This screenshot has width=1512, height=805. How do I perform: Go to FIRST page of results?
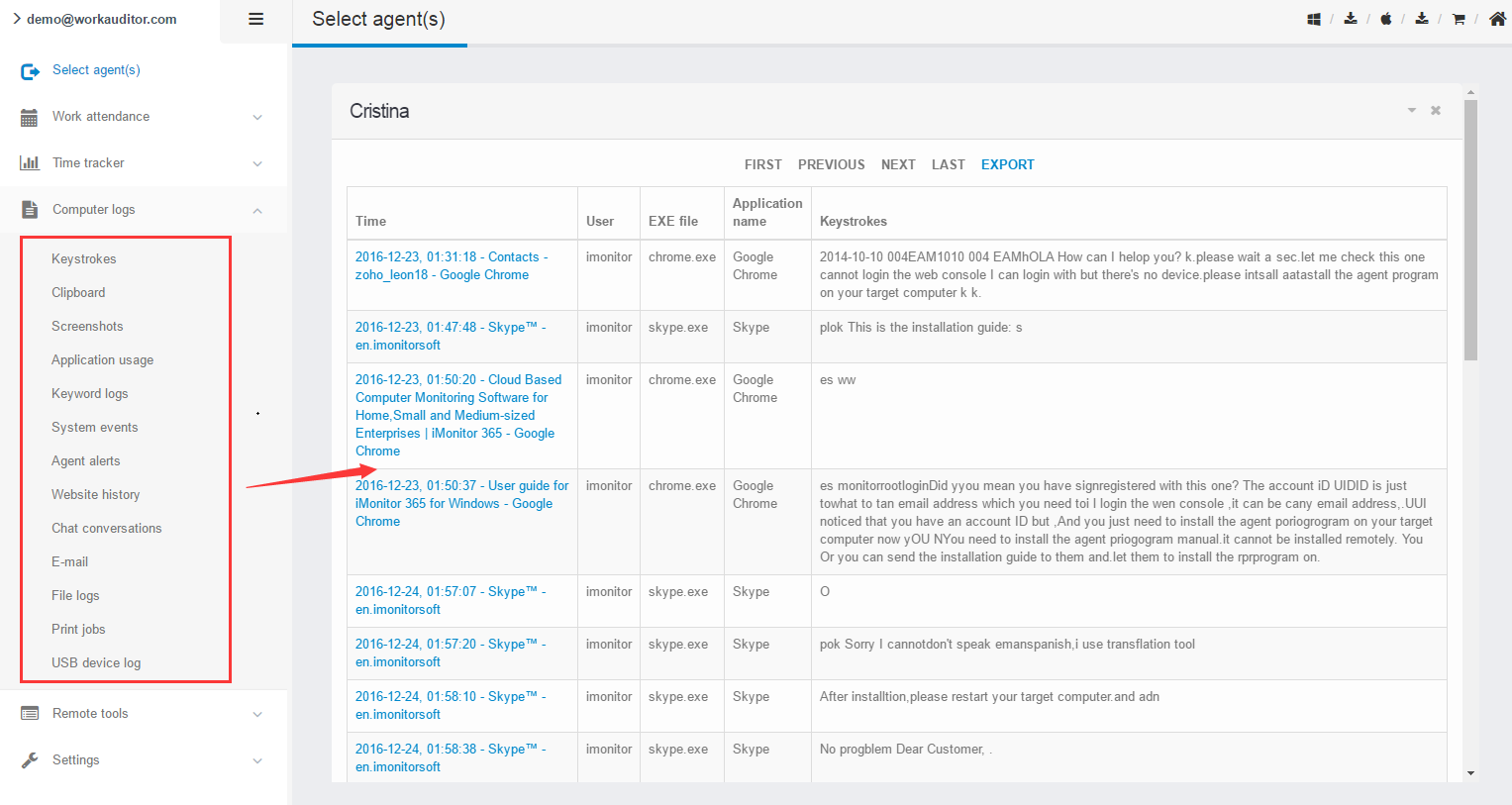tap(763, 164)
